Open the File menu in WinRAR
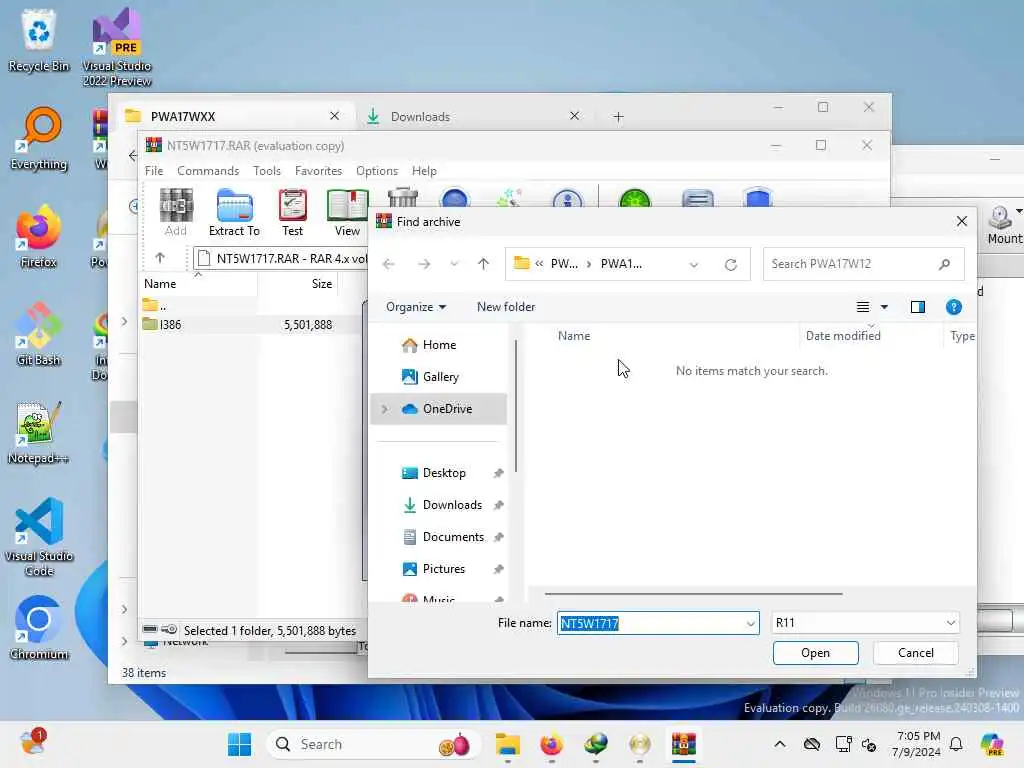 154,171
